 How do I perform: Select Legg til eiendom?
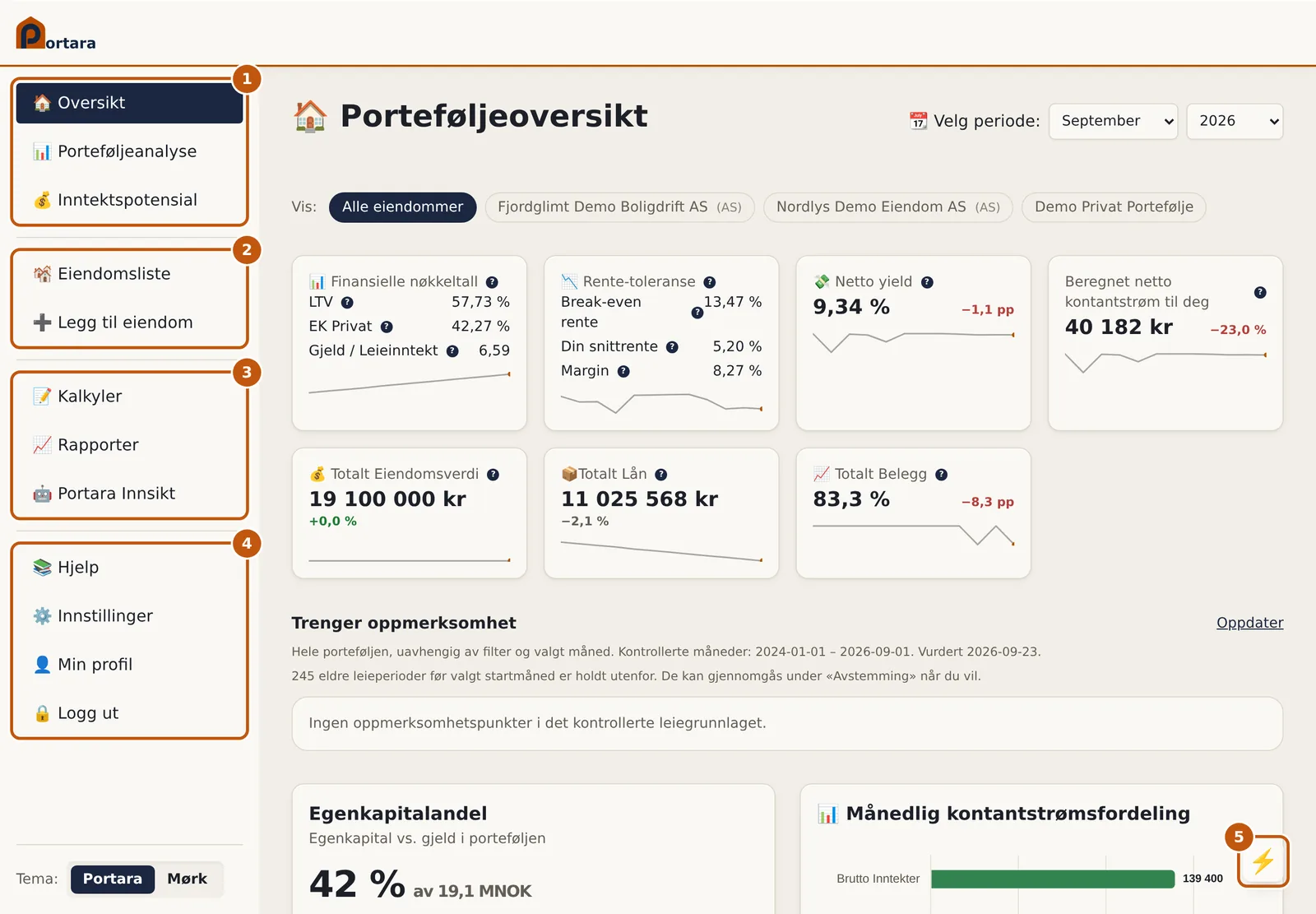coord(129,322)
